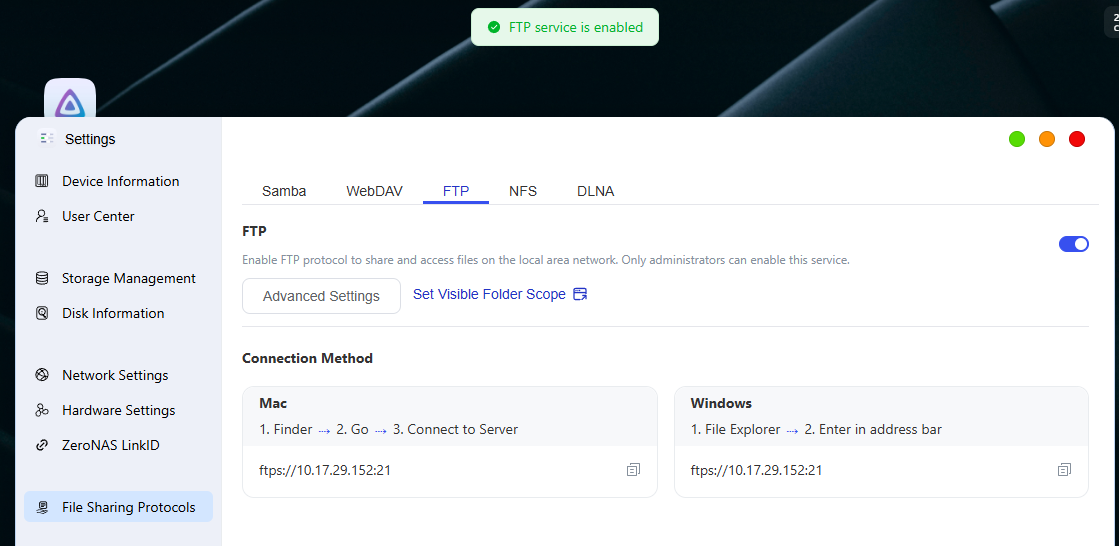Click the ZeroNAS LinkID chain icon

41,445
